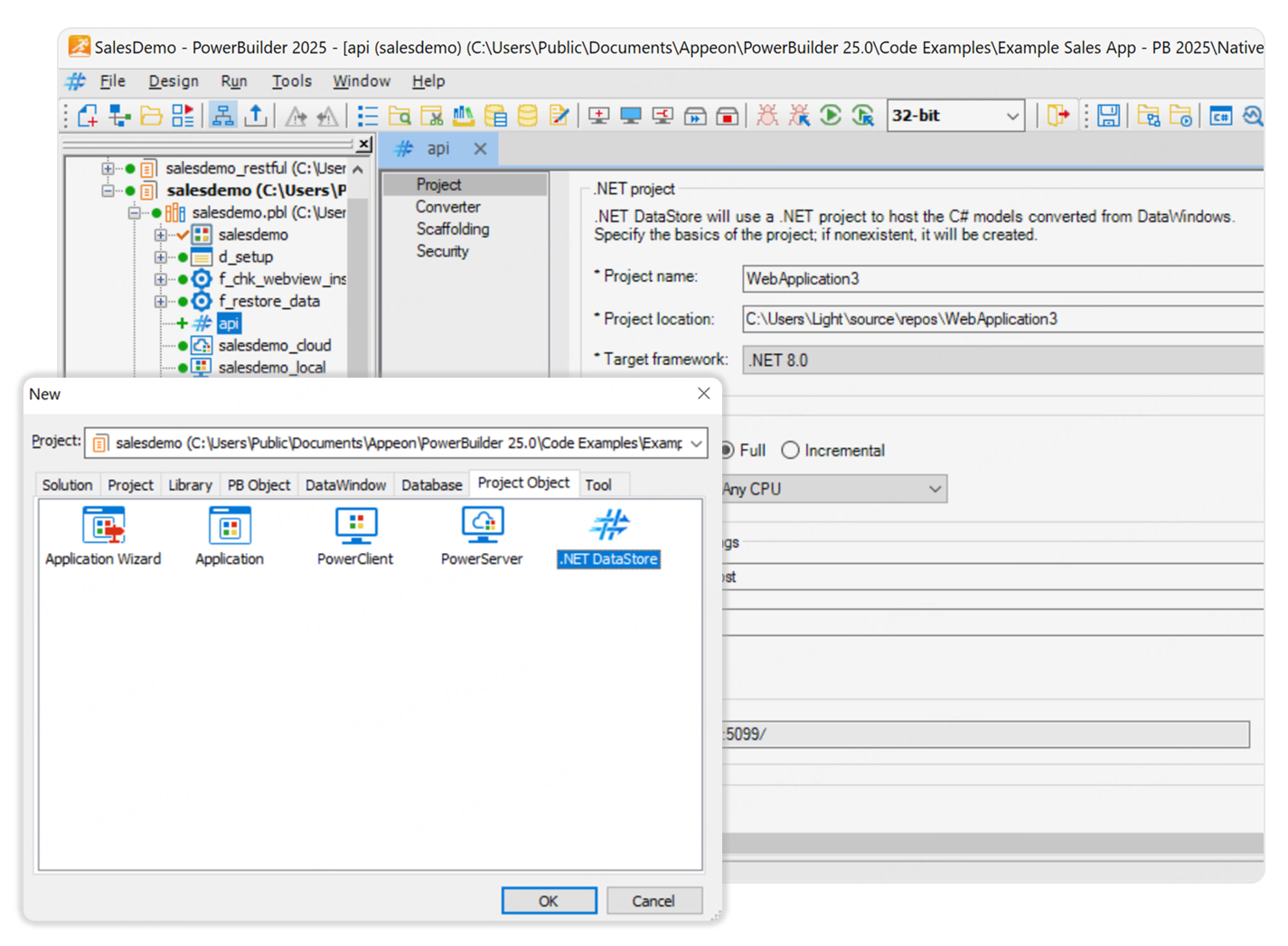Click the To-Do List bullet icon
This screenshot has width=1288, height=946.
point(367,116)
